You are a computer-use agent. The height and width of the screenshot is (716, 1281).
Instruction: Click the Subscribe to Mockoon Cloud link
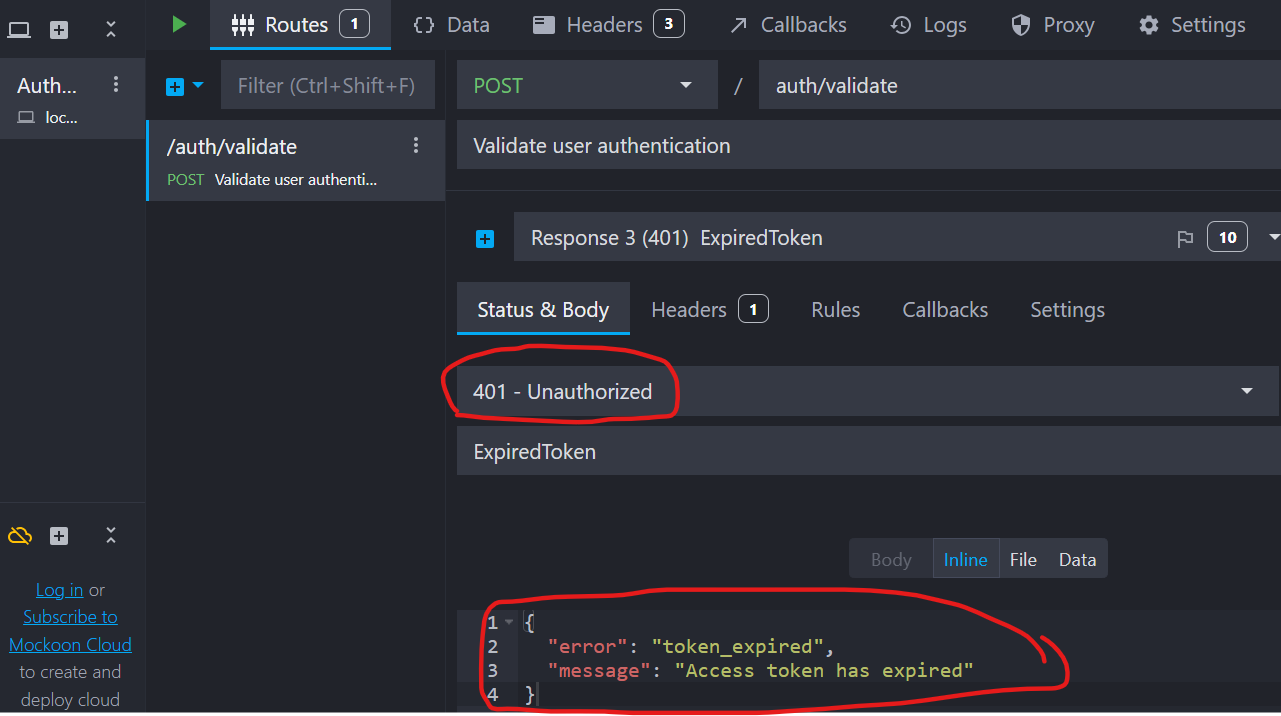coord(70,631)
